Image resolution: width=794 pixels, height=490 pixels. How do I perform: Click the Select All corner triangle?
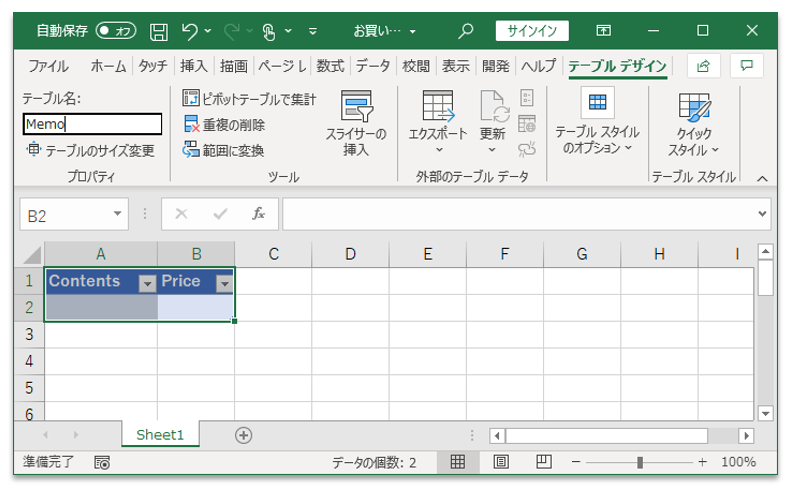point(31,254)
